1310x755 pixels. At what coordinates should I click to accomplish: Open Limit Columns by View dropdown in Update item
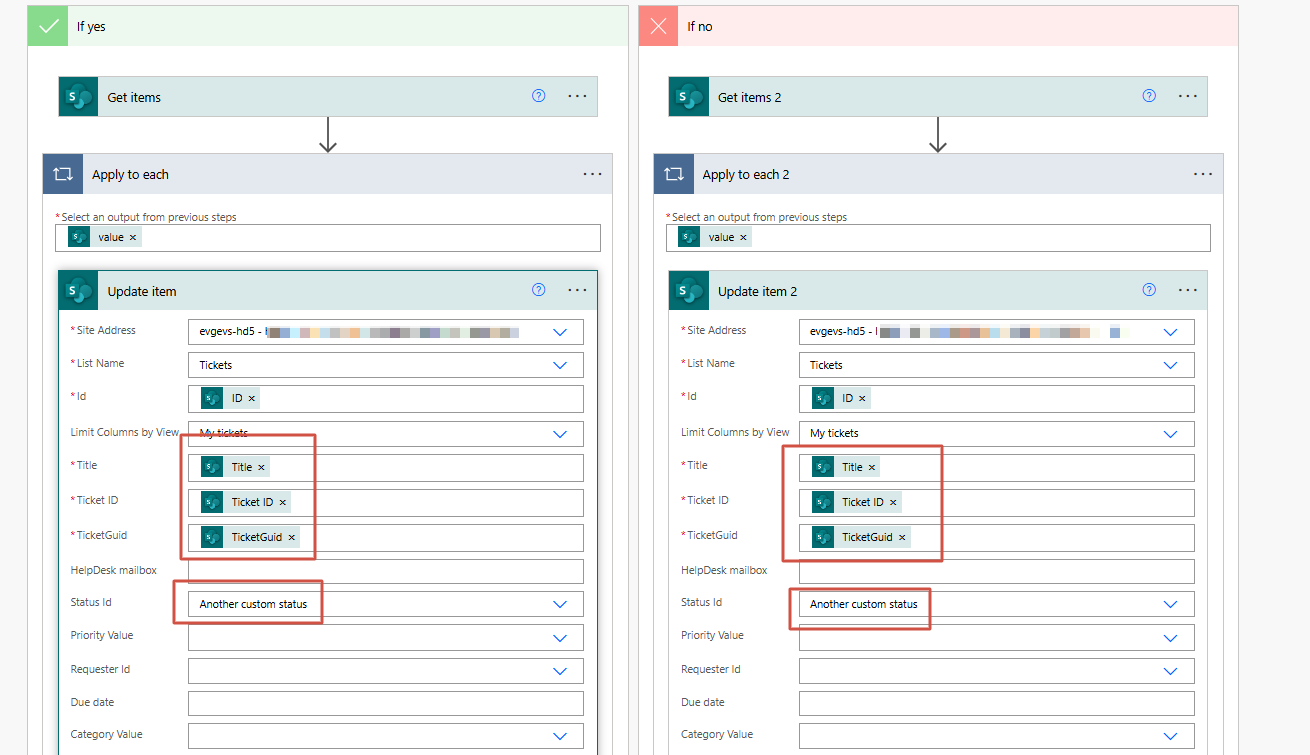(x=560, y=433)
